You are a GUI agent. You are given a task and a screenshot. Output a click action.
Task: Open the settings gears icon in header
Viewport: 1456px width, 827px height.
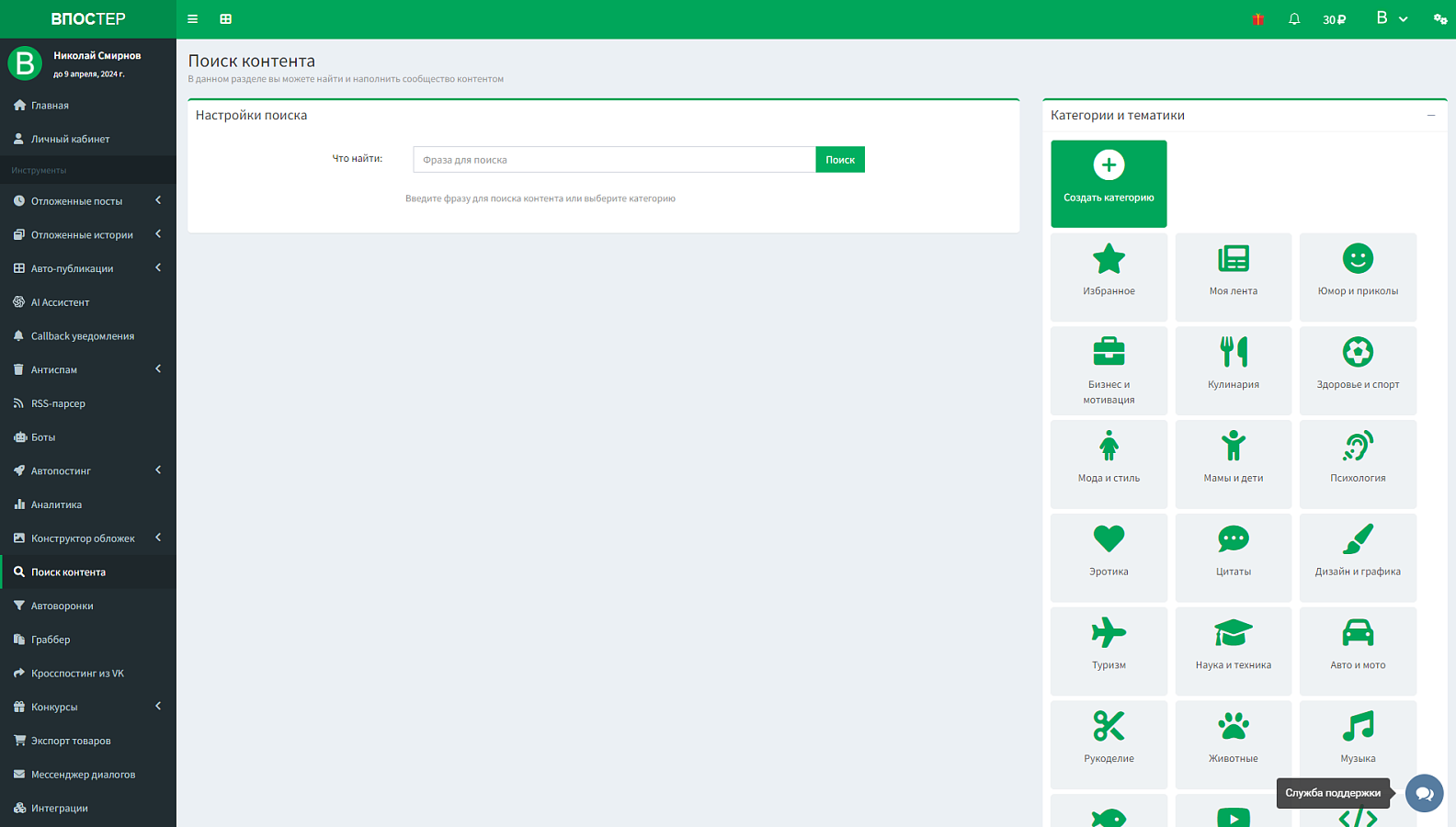tap(1440, 19)
